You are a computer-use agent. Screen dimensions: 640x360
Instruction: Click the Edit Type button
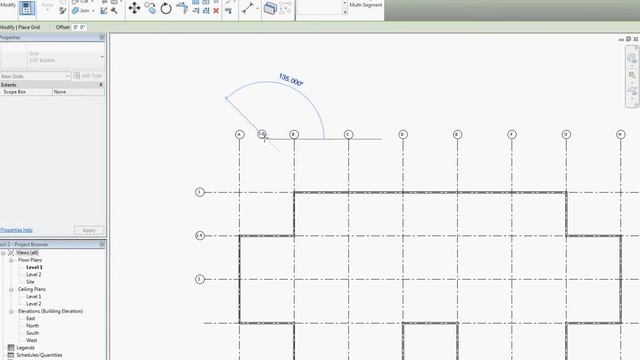(x=87, y=76)
